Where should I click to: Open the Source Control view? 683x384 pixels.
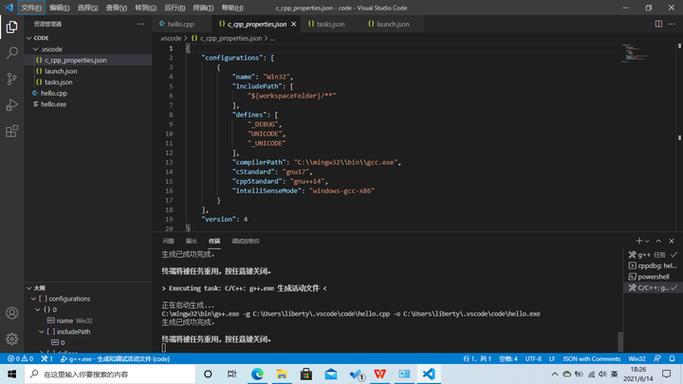click(x=12, y=79)
